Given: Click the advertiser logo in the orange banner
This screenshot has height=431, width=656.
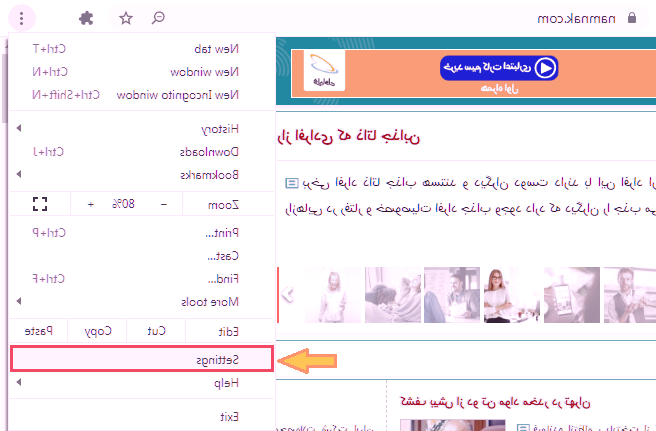Looking at the screenshot, I should pyautogui.click(x=324, y=70).
